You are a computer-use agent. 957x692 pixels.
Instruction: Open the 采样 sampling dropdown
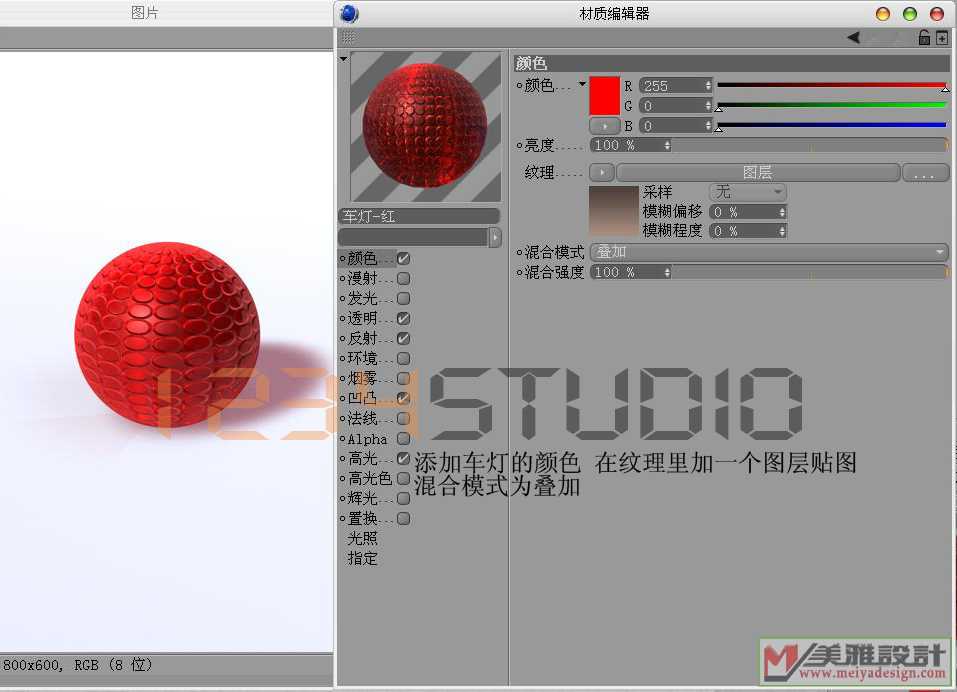pos(748,192)
